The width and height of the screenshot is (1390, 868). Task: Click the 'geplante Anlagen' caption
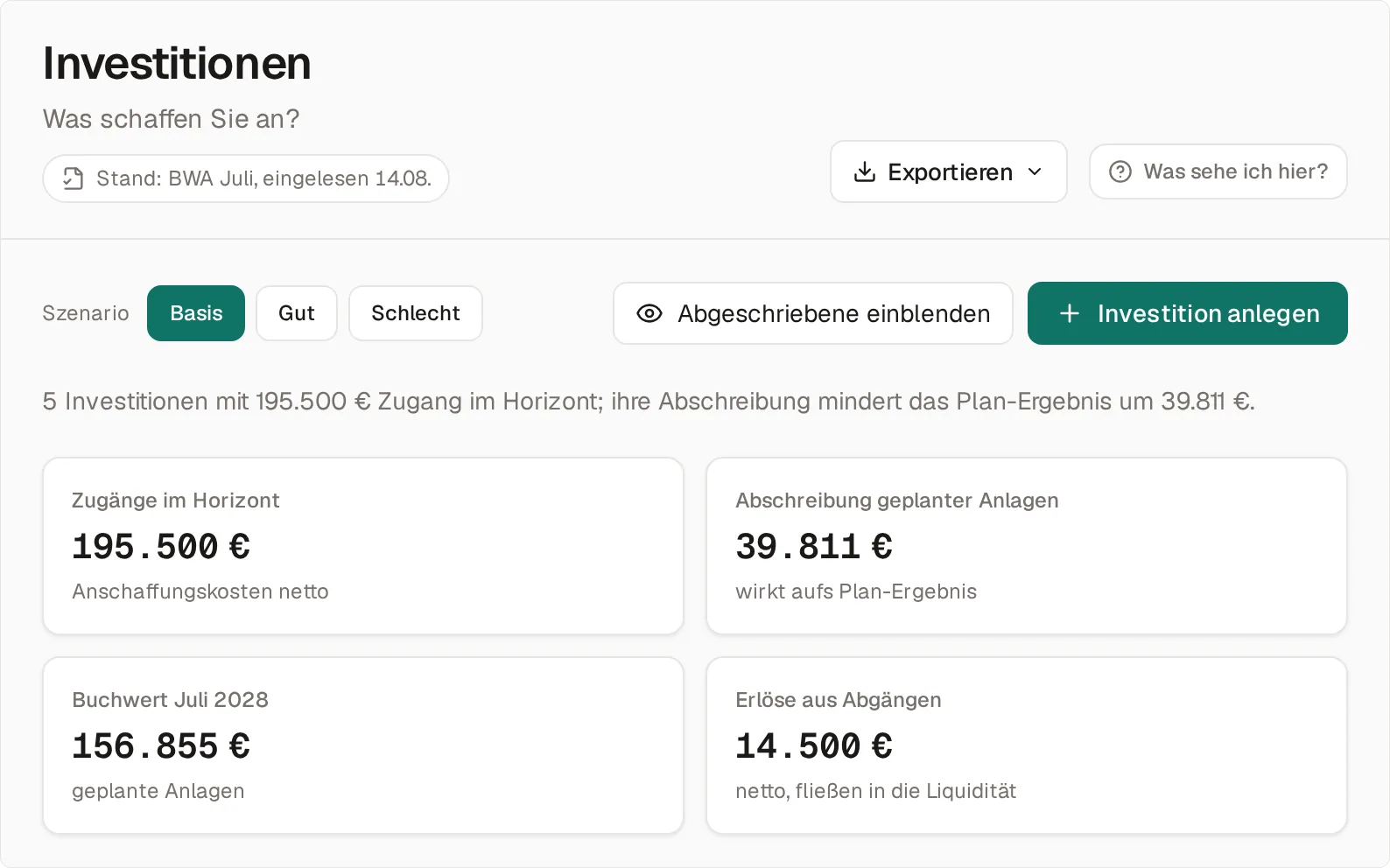tap(158, 791)
